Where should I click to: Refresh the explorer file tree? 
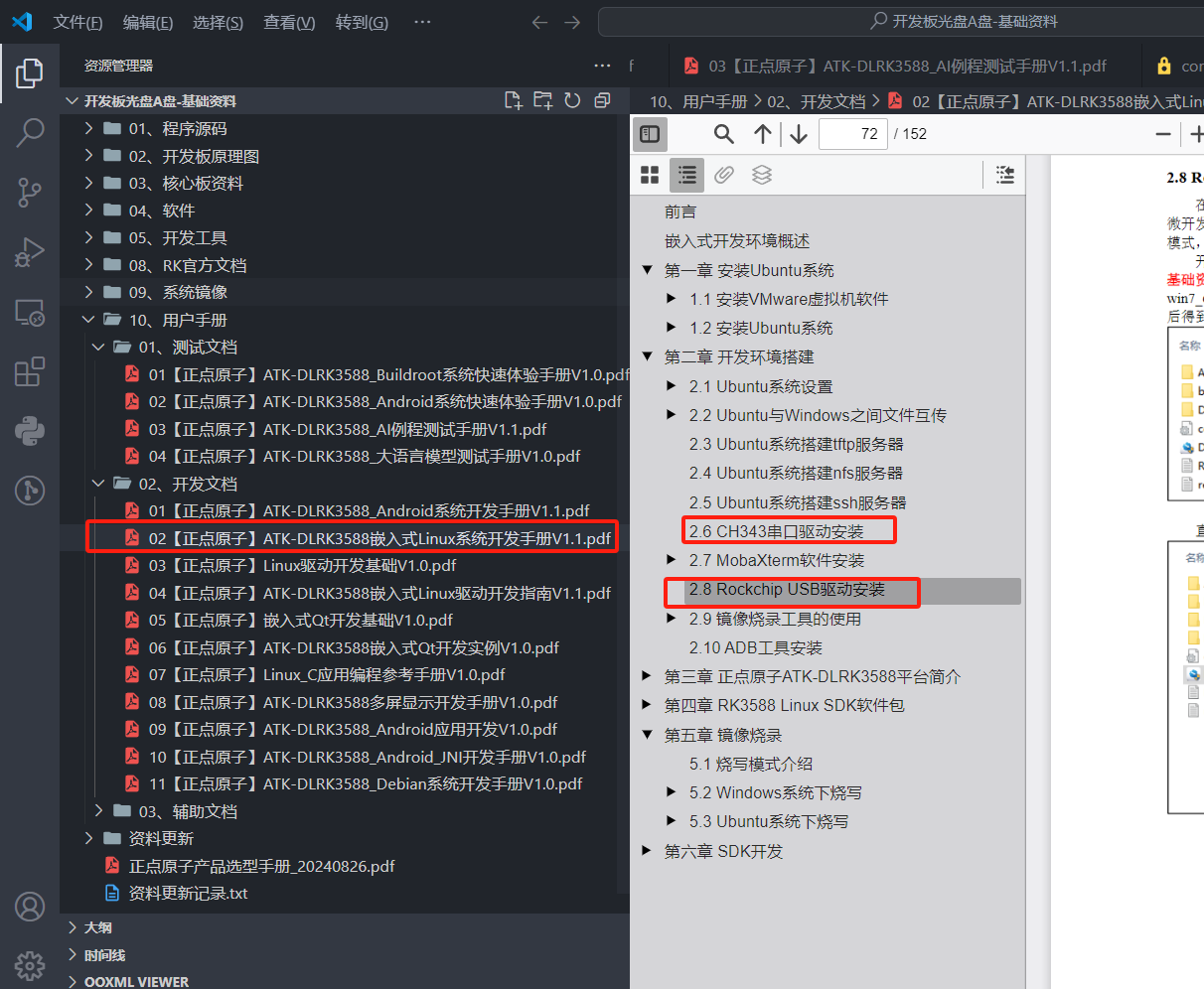[572, 100]
